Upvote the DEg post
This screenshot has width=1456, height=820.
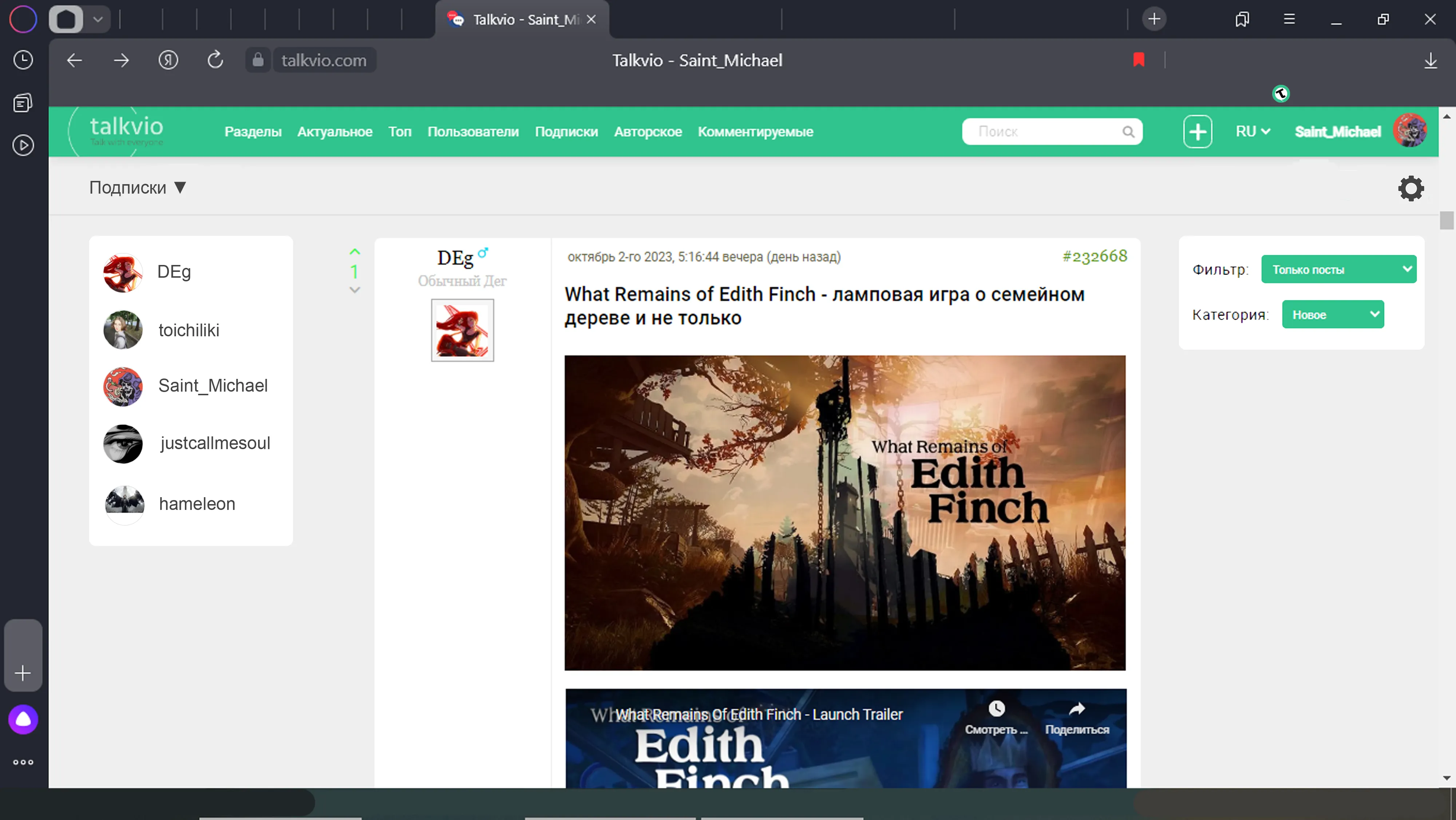[355, 252]
